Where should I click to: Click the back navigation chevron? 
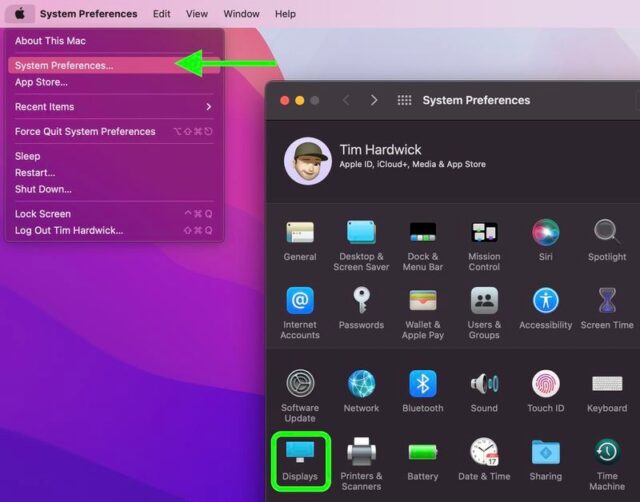click(346, 100)
